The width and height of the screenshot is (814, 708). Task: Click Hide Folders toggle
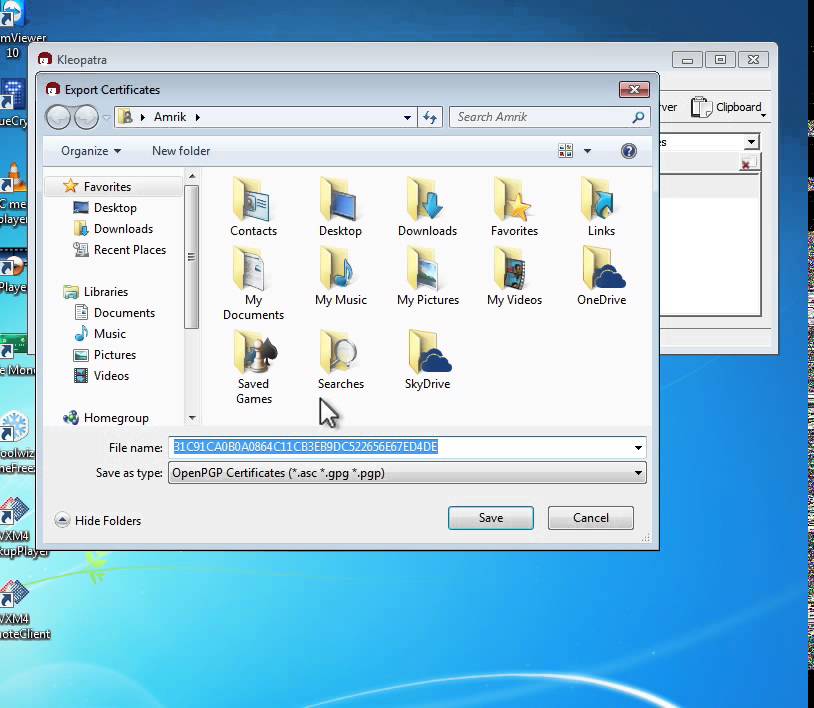pyautogui.click(x=98, y=520)
